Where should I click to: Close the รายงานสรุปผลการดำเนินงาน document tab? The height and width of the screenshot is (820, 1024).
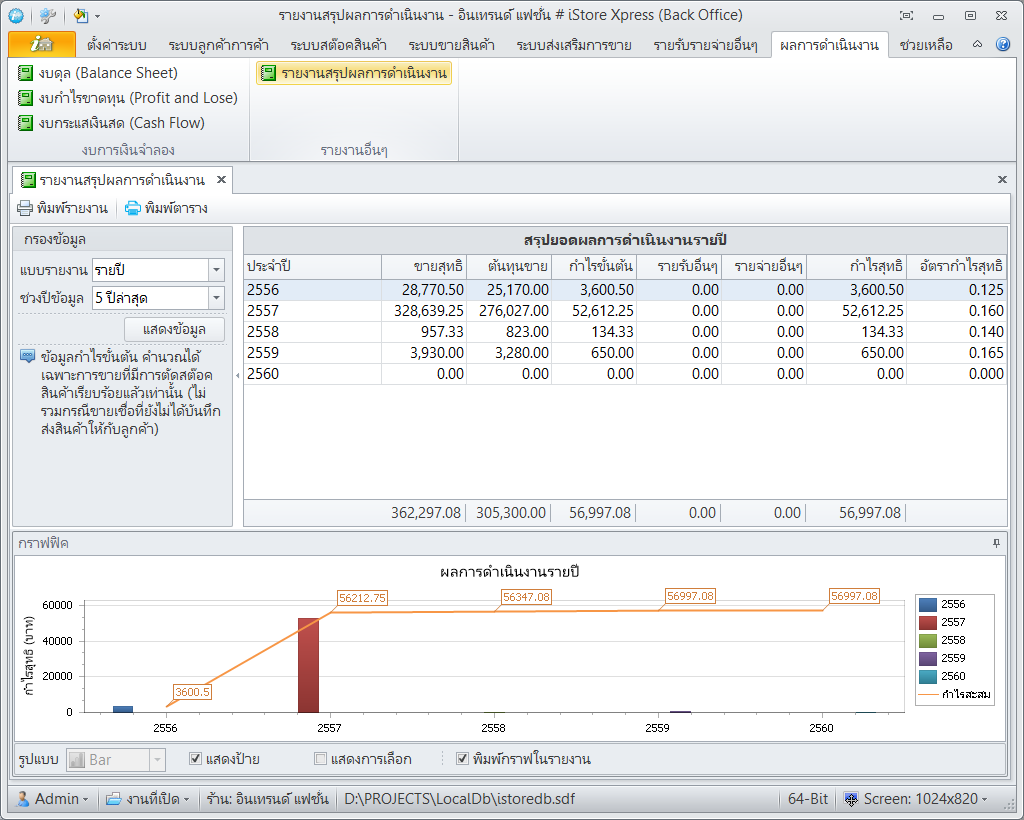coord(221,180)
